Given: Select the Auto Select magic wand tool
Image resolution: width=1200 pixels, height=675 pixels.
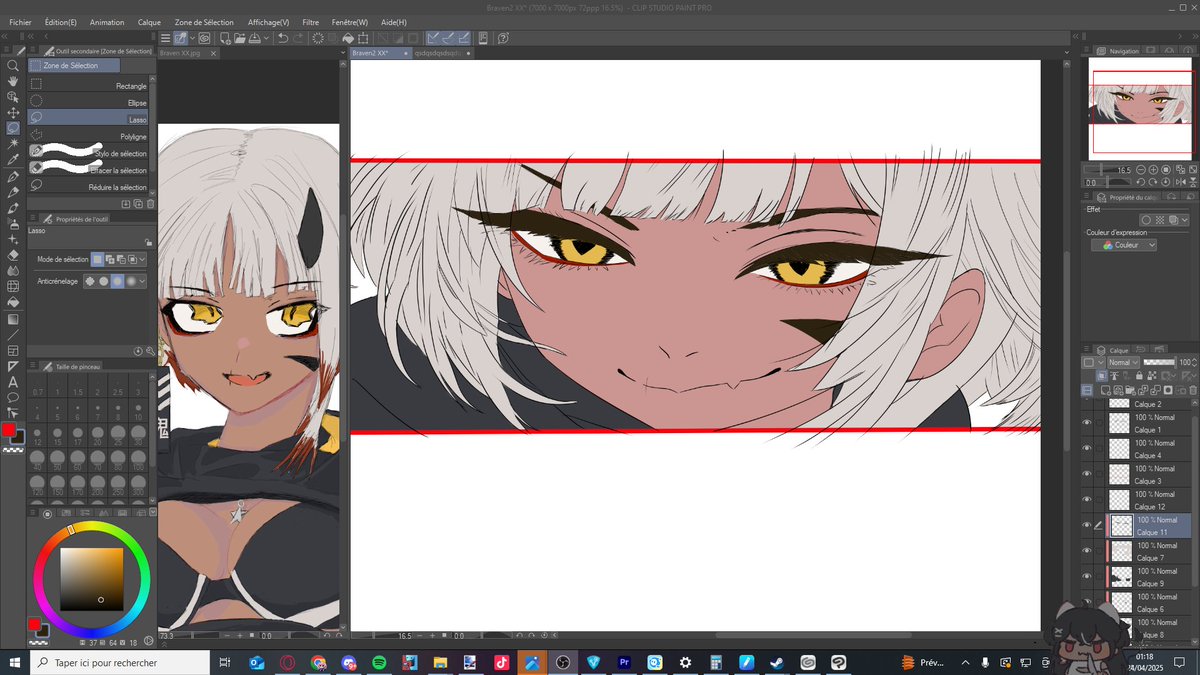Looking at the screenshot, I should coord(13,144).
